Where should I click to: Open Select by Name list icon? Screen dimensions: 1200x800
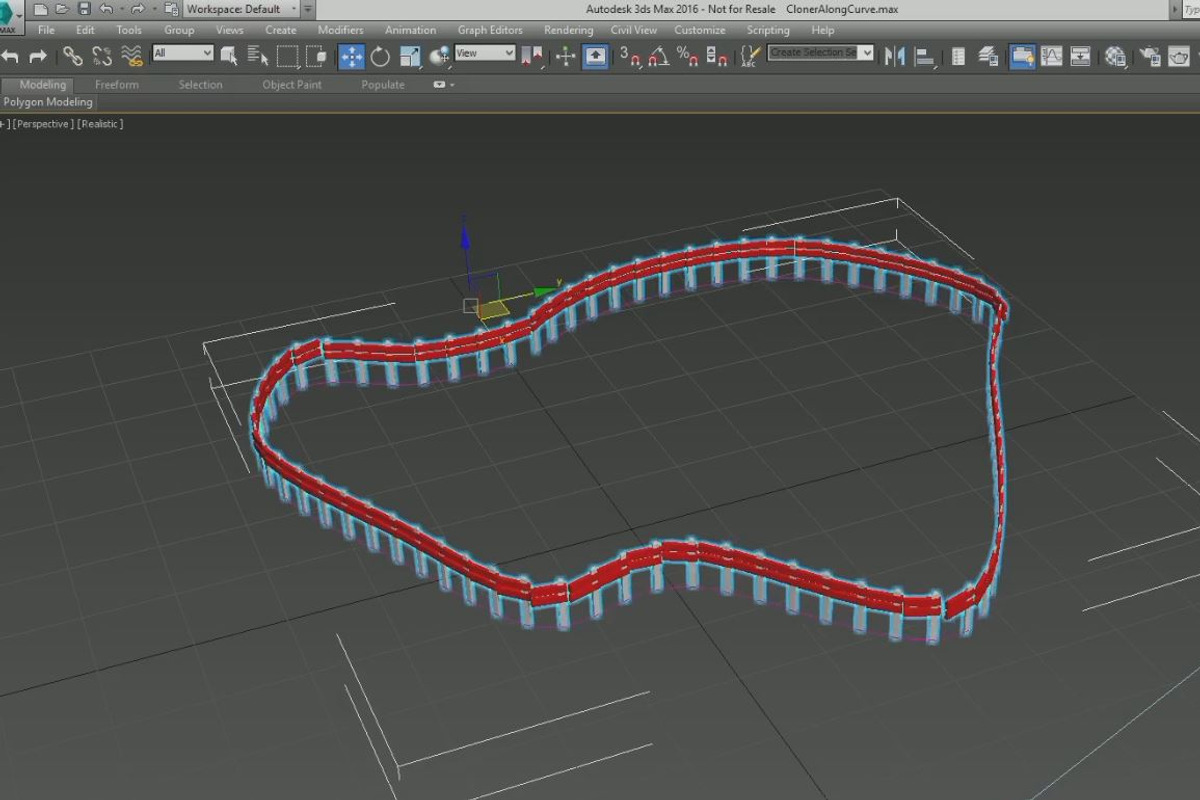coord(258,56)
